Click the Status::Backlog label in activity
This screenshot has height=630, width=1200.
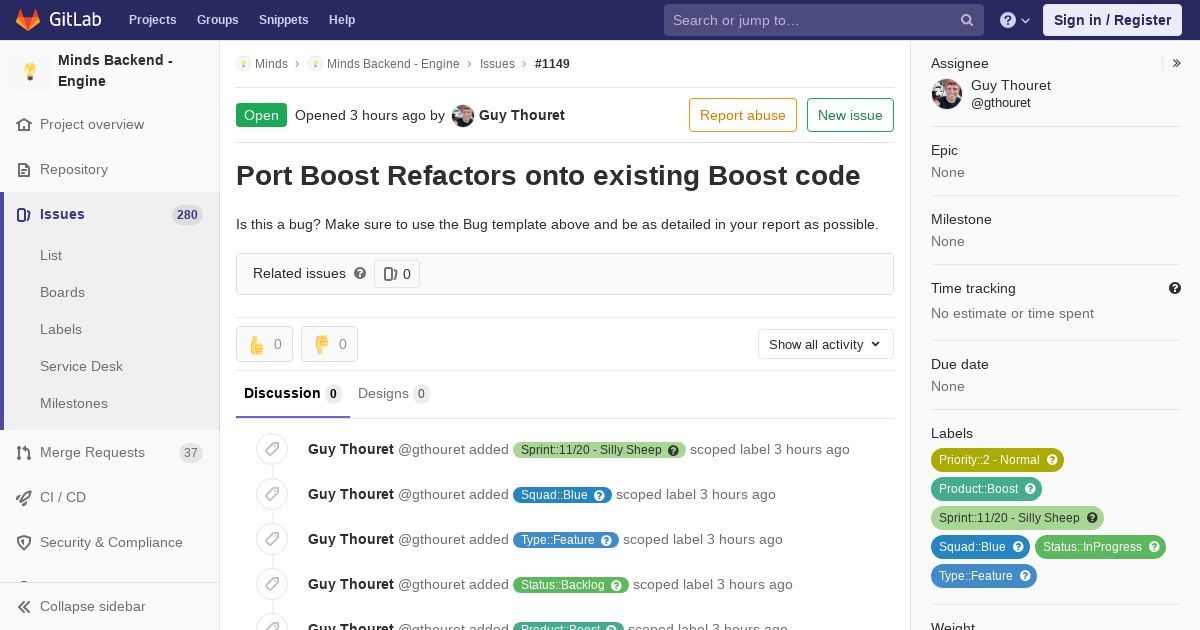click(571, 585)
